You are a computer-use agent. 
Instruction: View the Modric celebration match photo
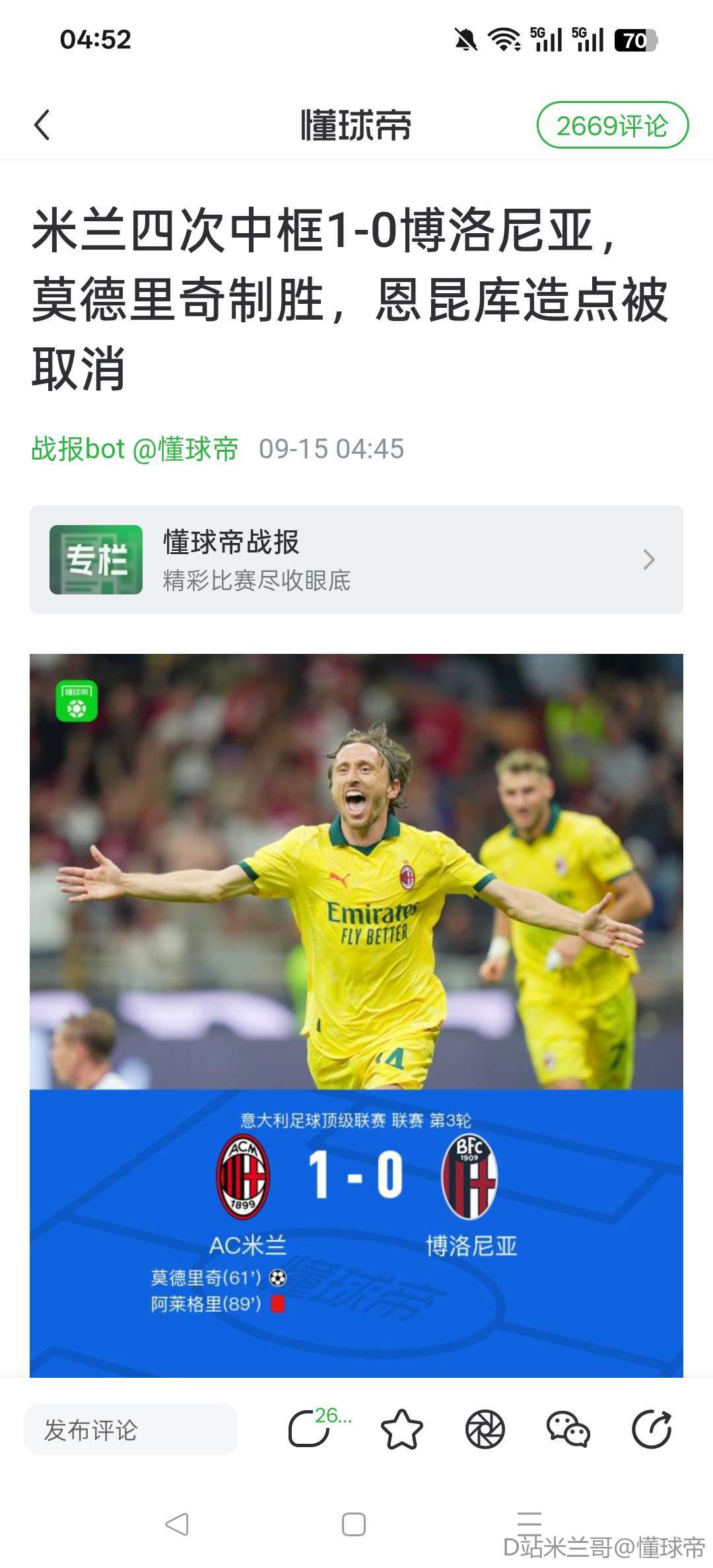pyautogui.click(x=356, y=871)
